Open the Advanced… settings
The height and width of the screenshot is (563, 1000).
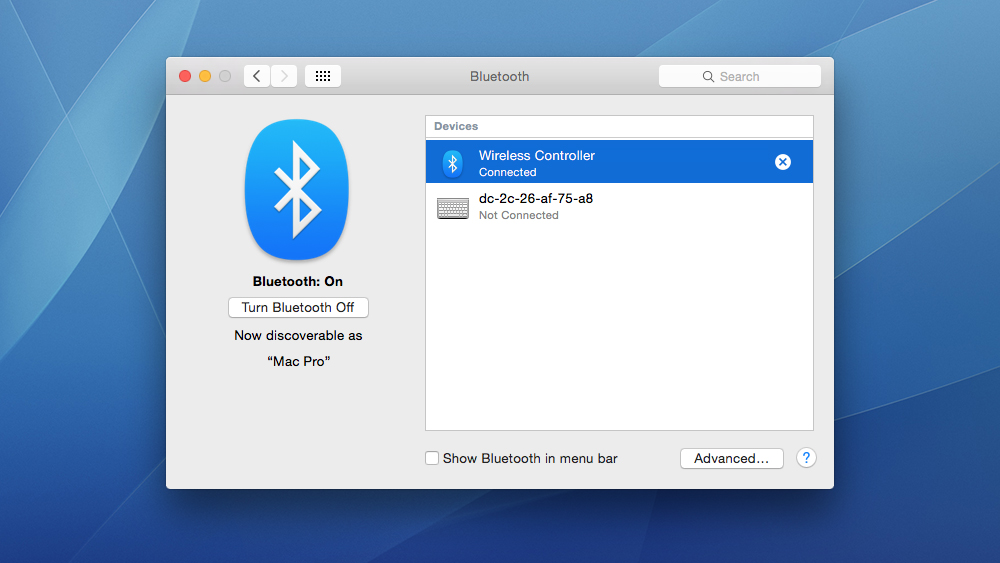click(x=732, y=458)
